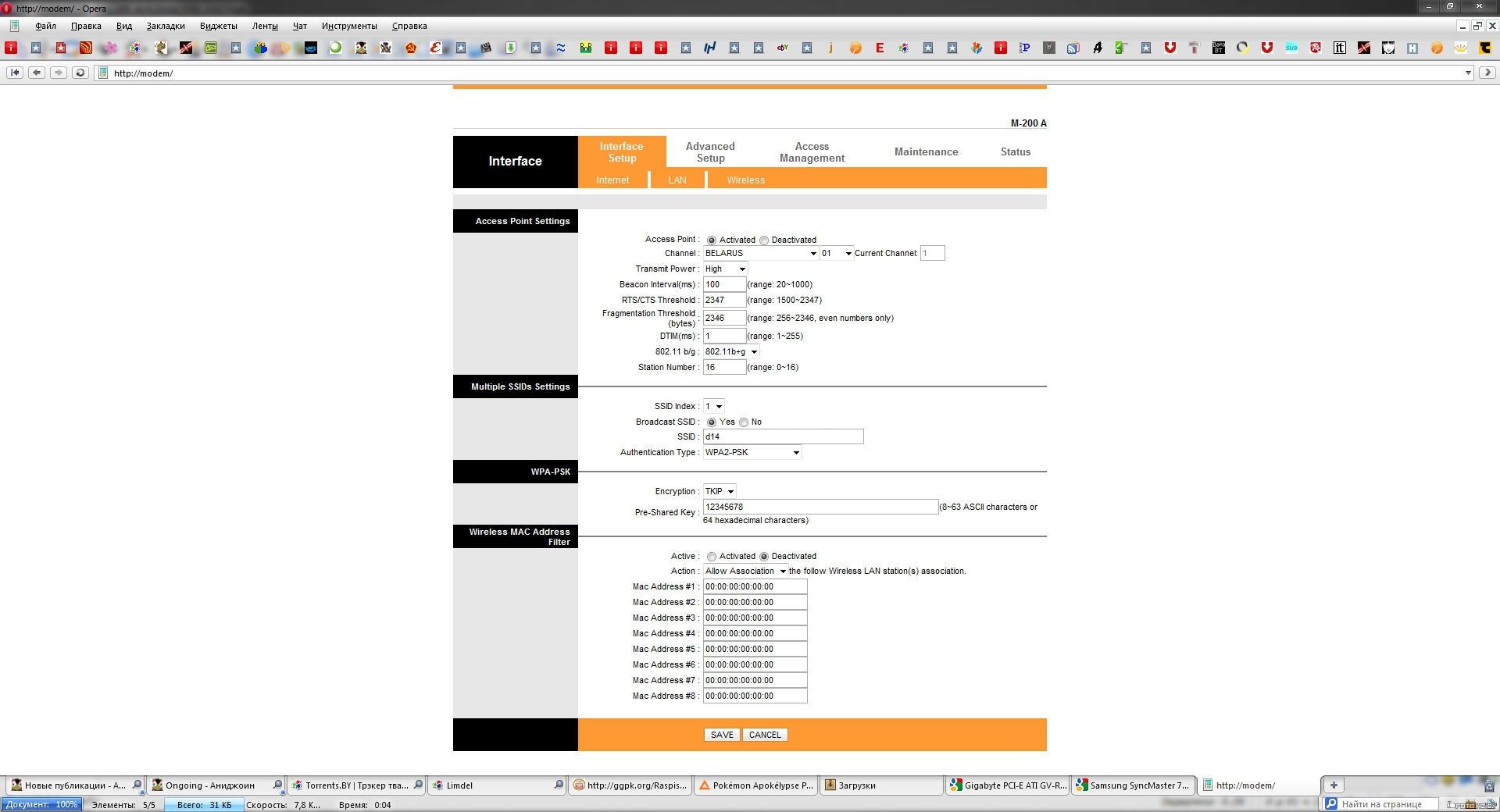Click the Opera panel toggle icon left of Файл
The image size is (1500, 812).
tap(14, 26)
